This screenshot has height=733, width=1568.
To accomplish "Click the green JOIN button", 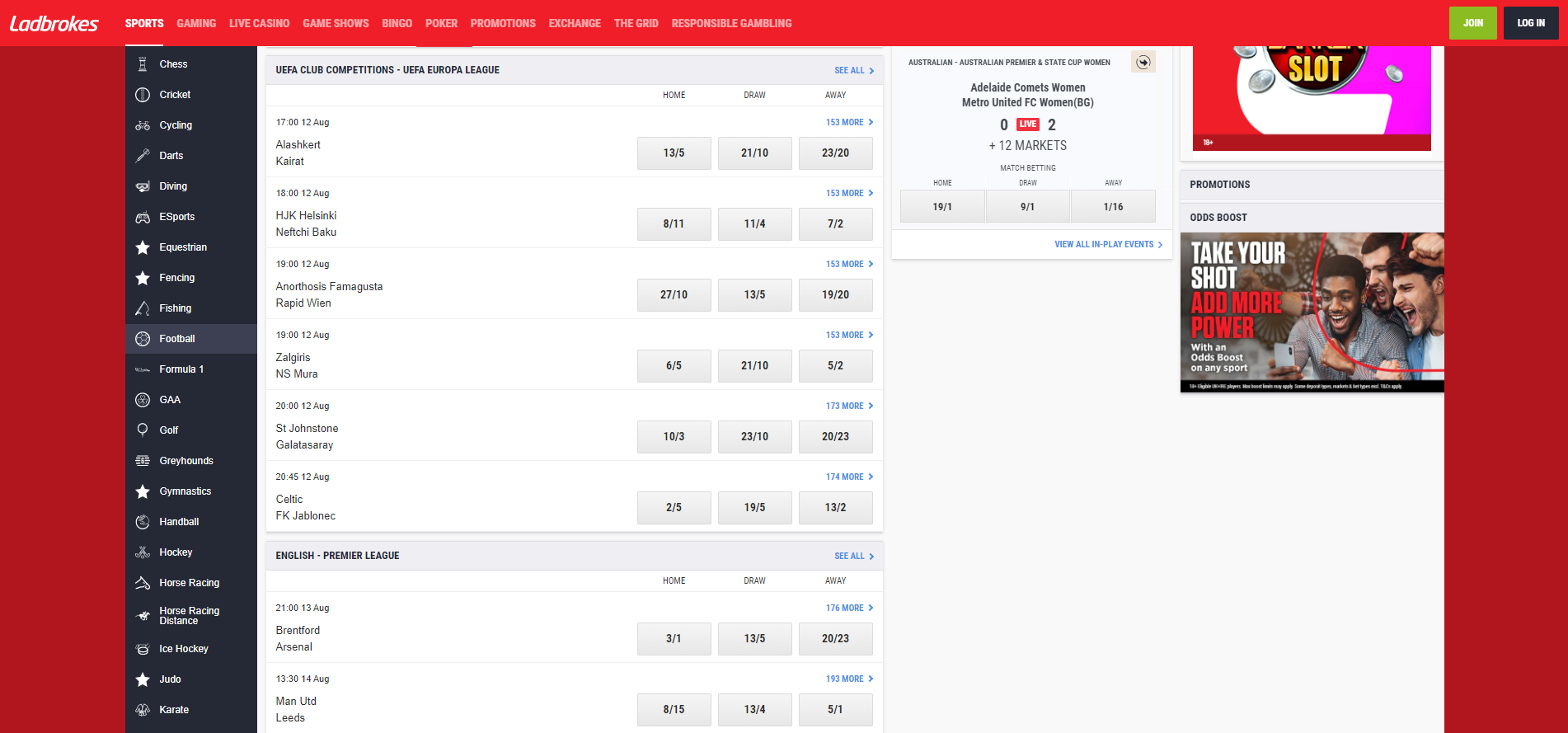I will coord(1472,23).
